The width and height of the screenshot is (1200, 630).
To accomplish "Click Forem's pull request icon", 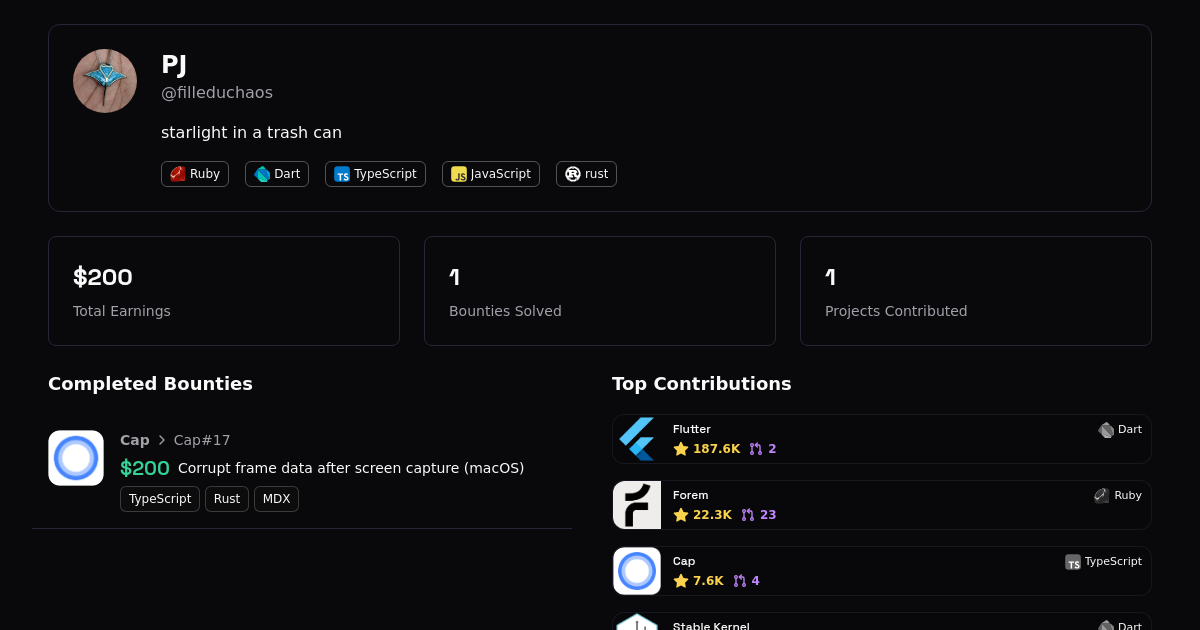I will [748, 515].
